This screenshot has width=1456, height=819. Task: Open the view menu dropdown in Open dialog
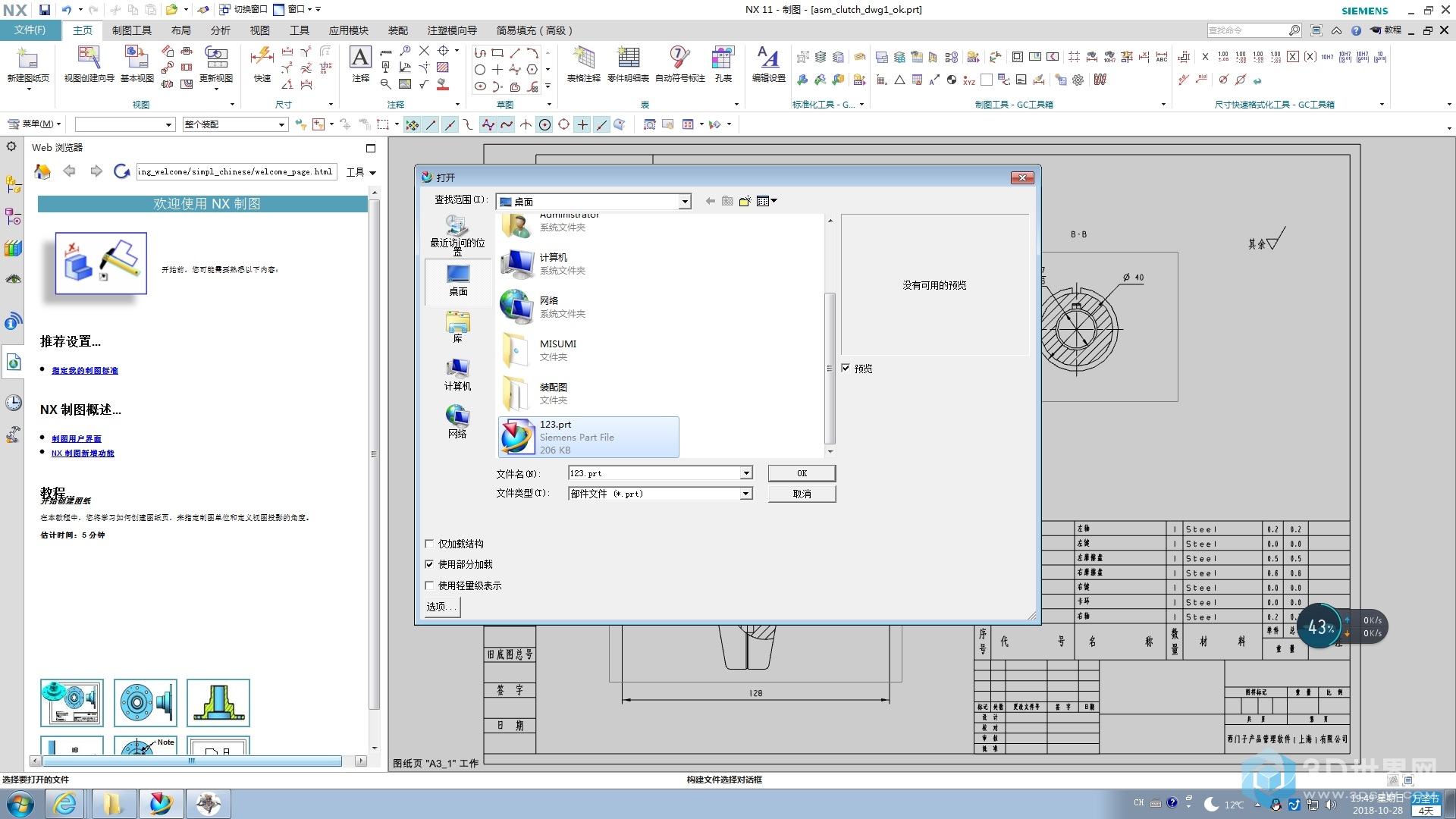[767, 201]
